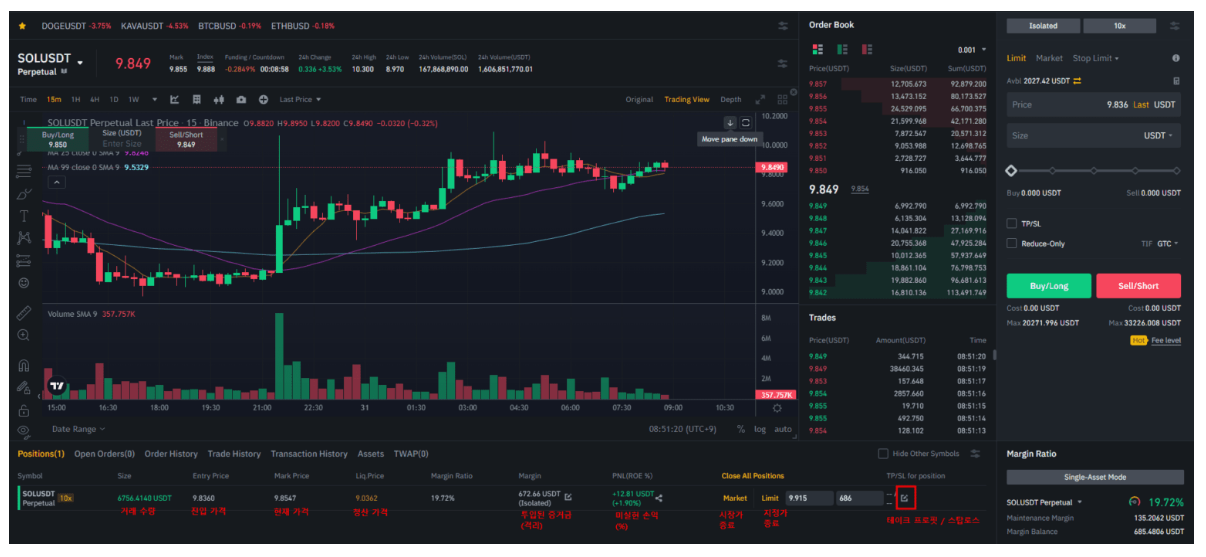This screenshot has height=557, width=1206.
Task: Click the red Sell/Short button
Action: 1138,286
